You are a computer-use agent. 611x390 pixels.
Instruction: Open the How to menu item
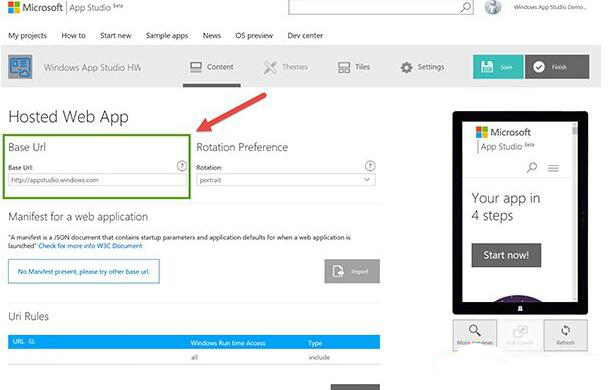pyautogui.click(x=73, y=35)
